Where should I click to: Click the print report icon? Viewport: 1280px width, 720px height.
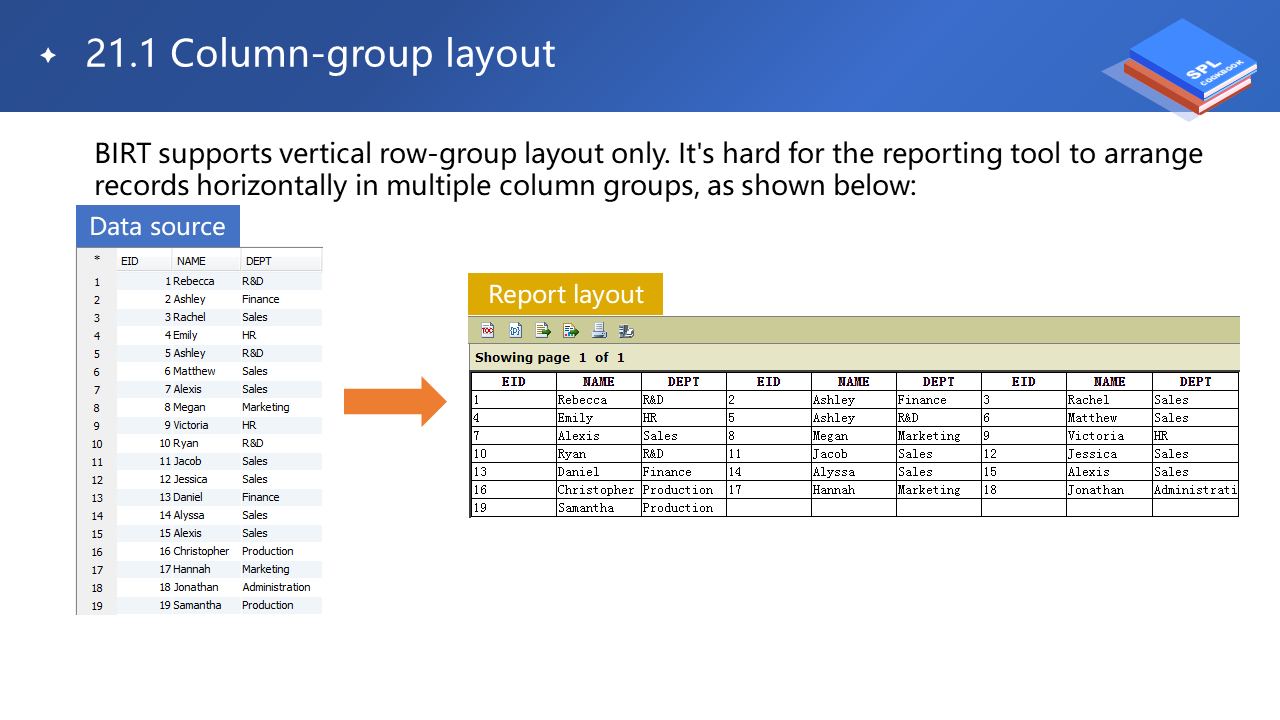(x=599, y=331)
